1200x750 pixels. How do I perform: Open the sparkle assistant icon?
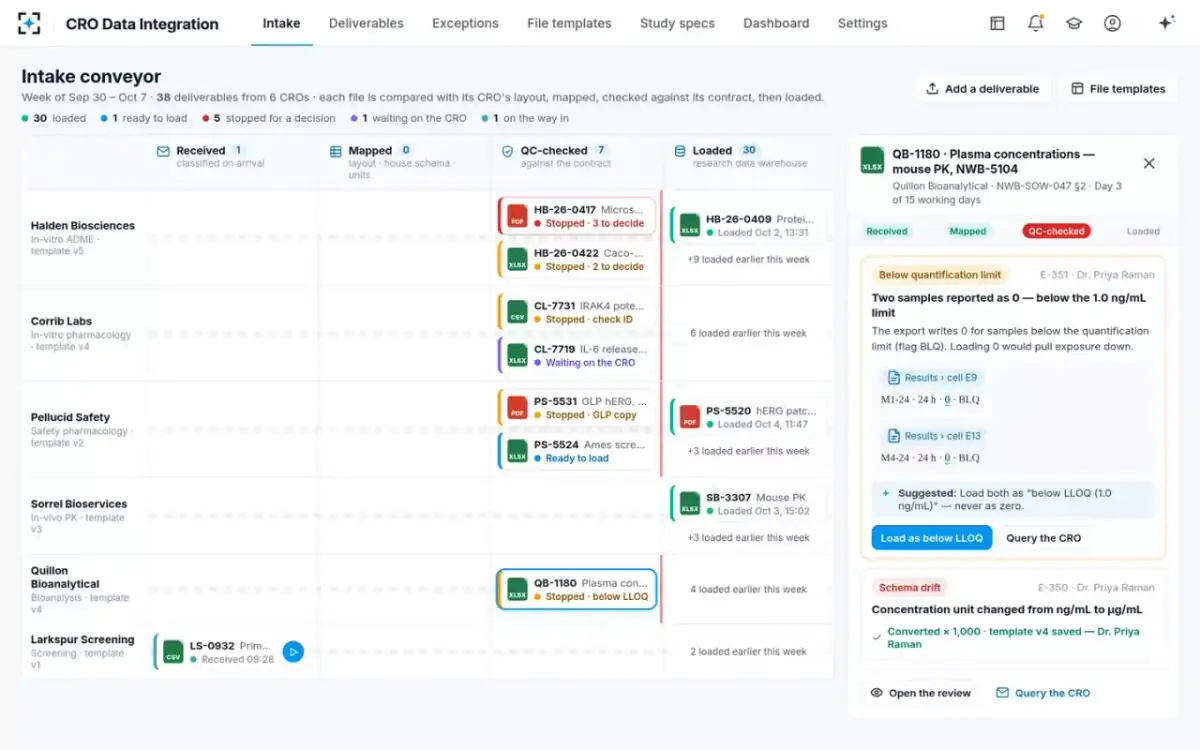tap(1166, 23)
